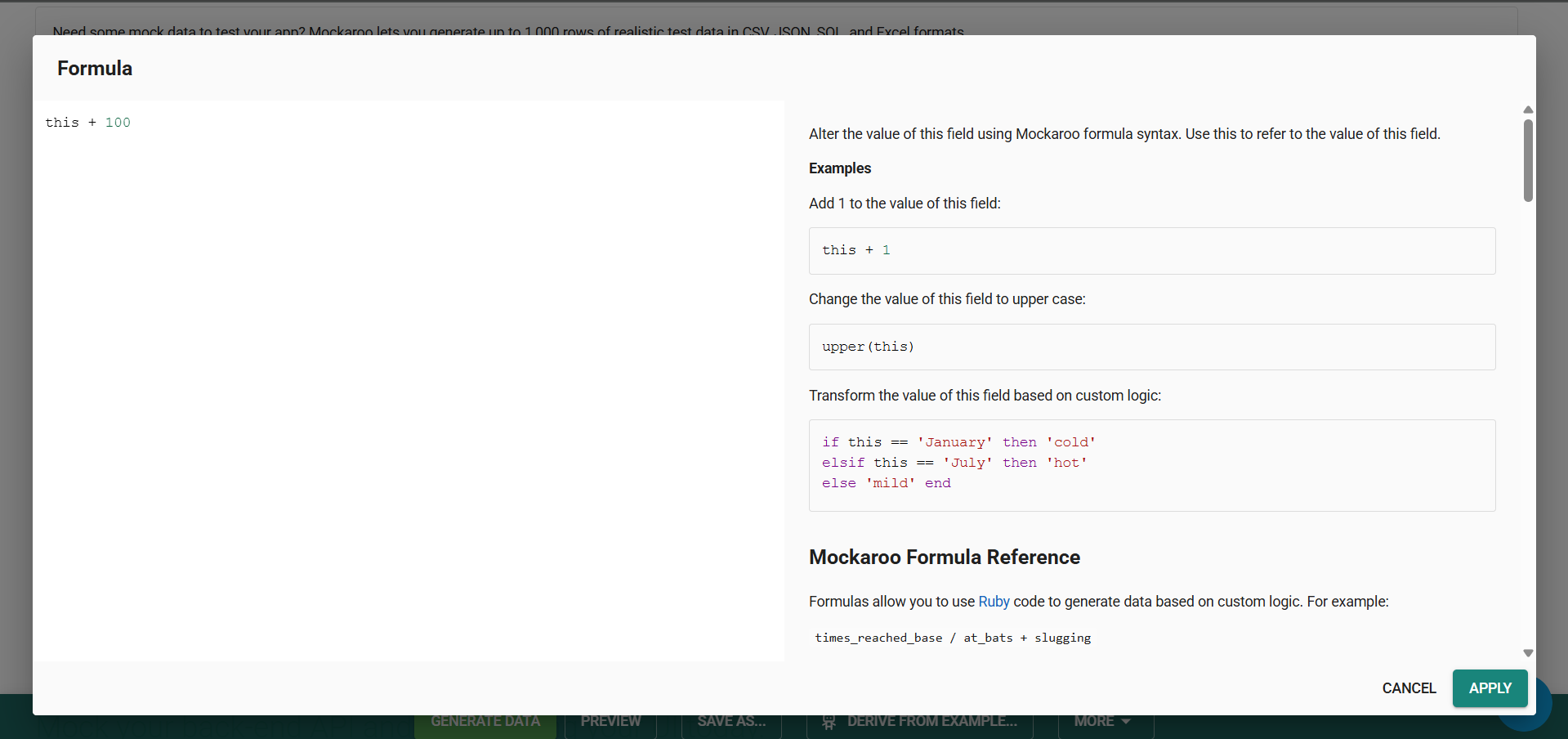1568x739 pixels.
Task: Click the scroll down arrow of help panel
Action: point(1528,653)
